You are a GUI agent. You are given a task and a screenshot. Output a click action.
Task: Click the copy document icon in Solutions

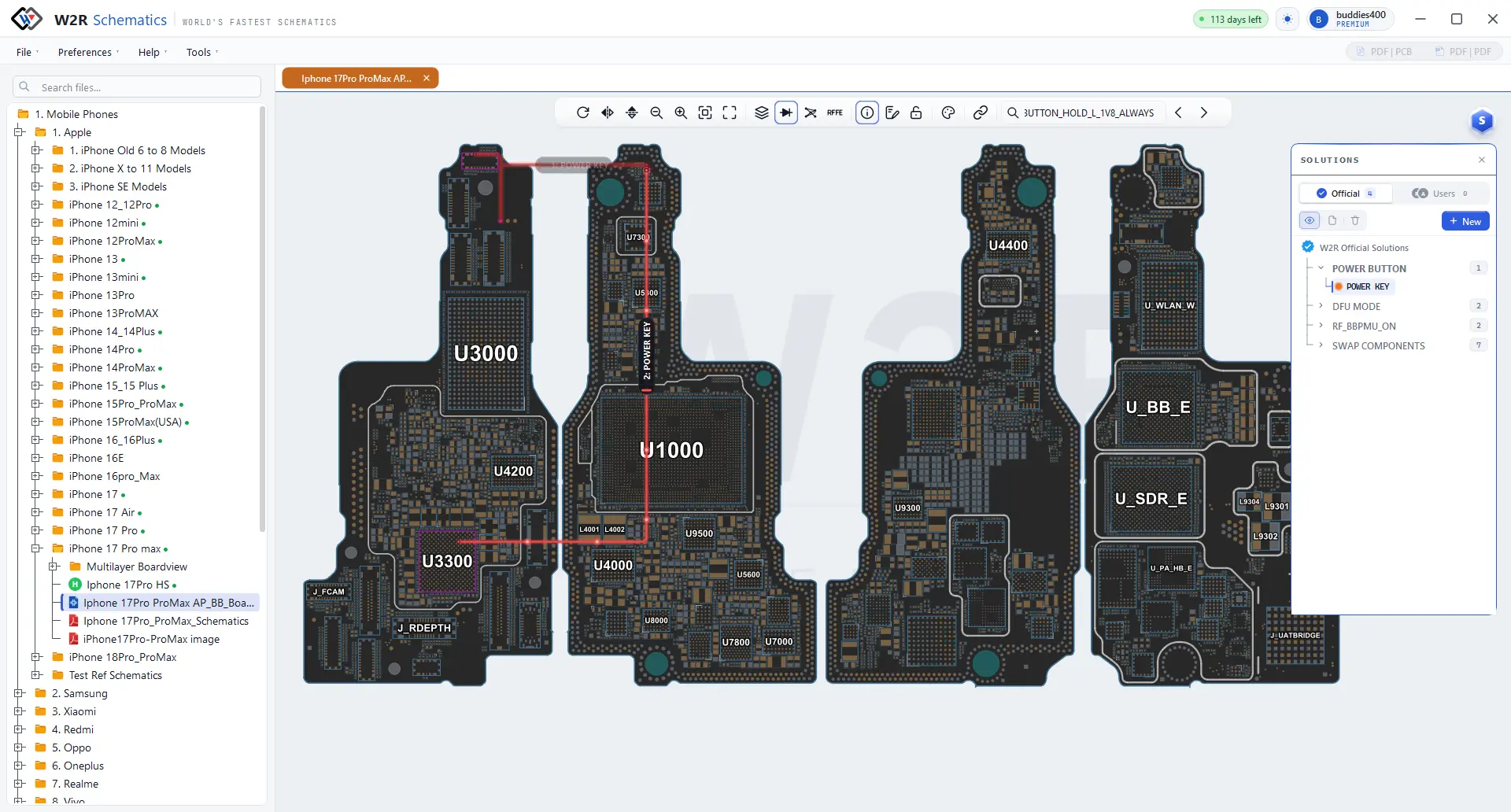tap(1332, 220)
